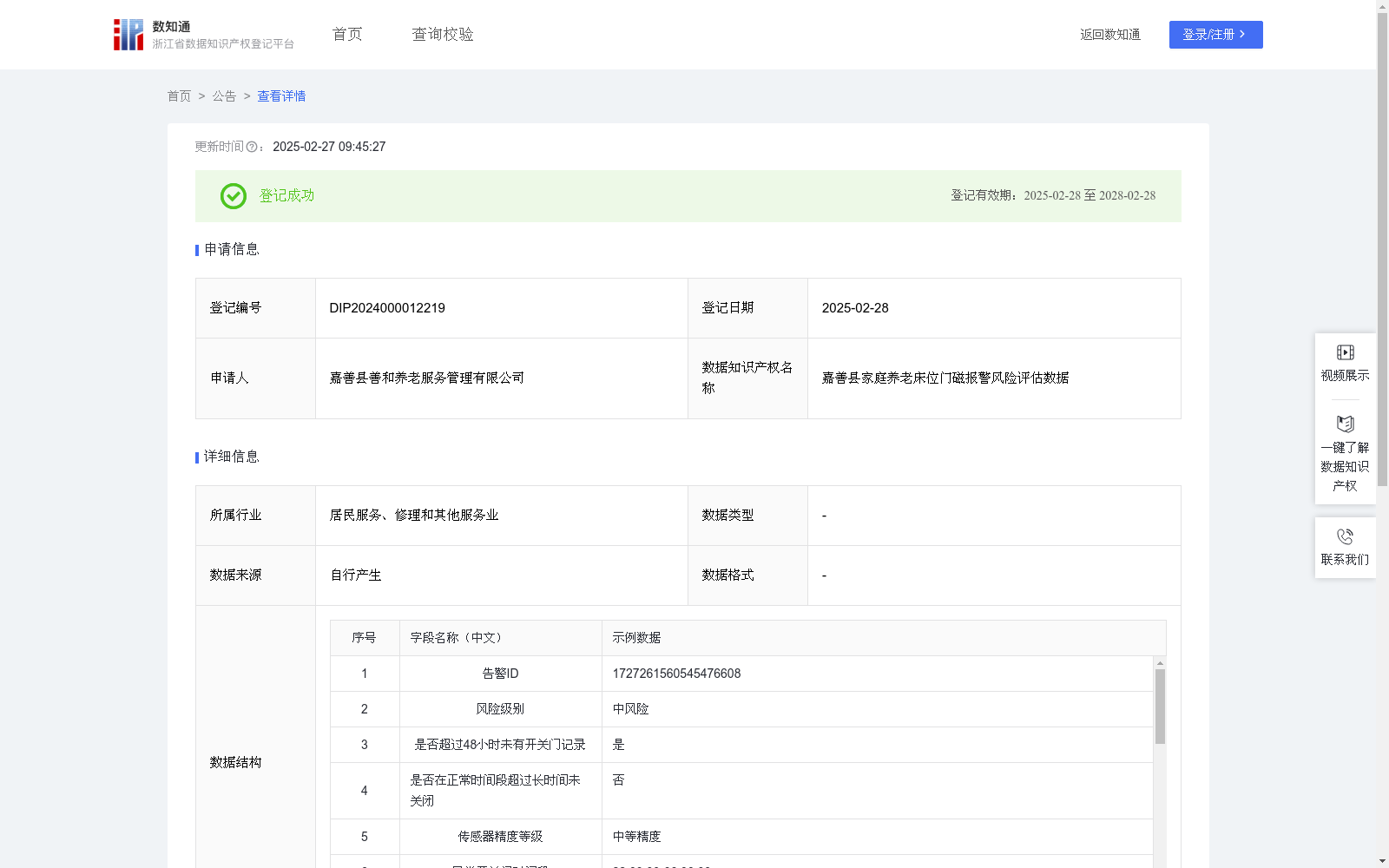Select the name 嘉善县家庭养老床位门磁报警风险评估数据

945,378
